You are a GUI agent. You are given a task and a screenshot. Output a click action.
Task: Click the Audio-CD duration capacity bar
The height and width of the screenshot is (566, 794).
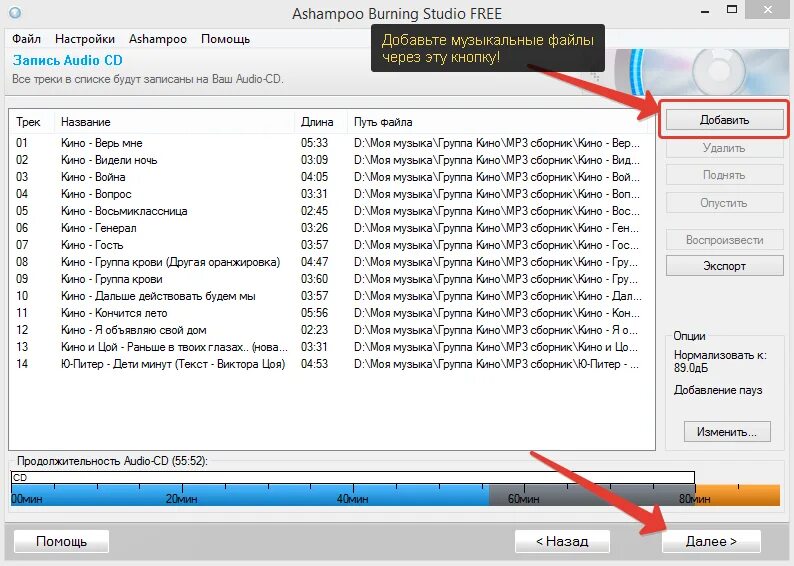click(x=395, y=489)
